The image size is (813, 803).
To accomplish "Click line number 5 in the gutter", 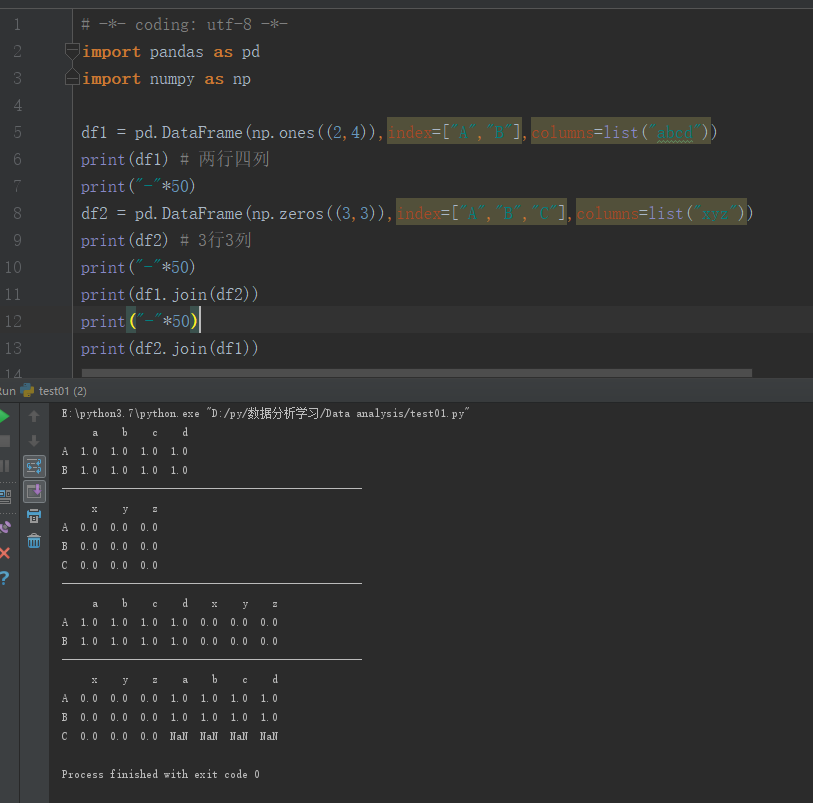I will coord(17,132).
